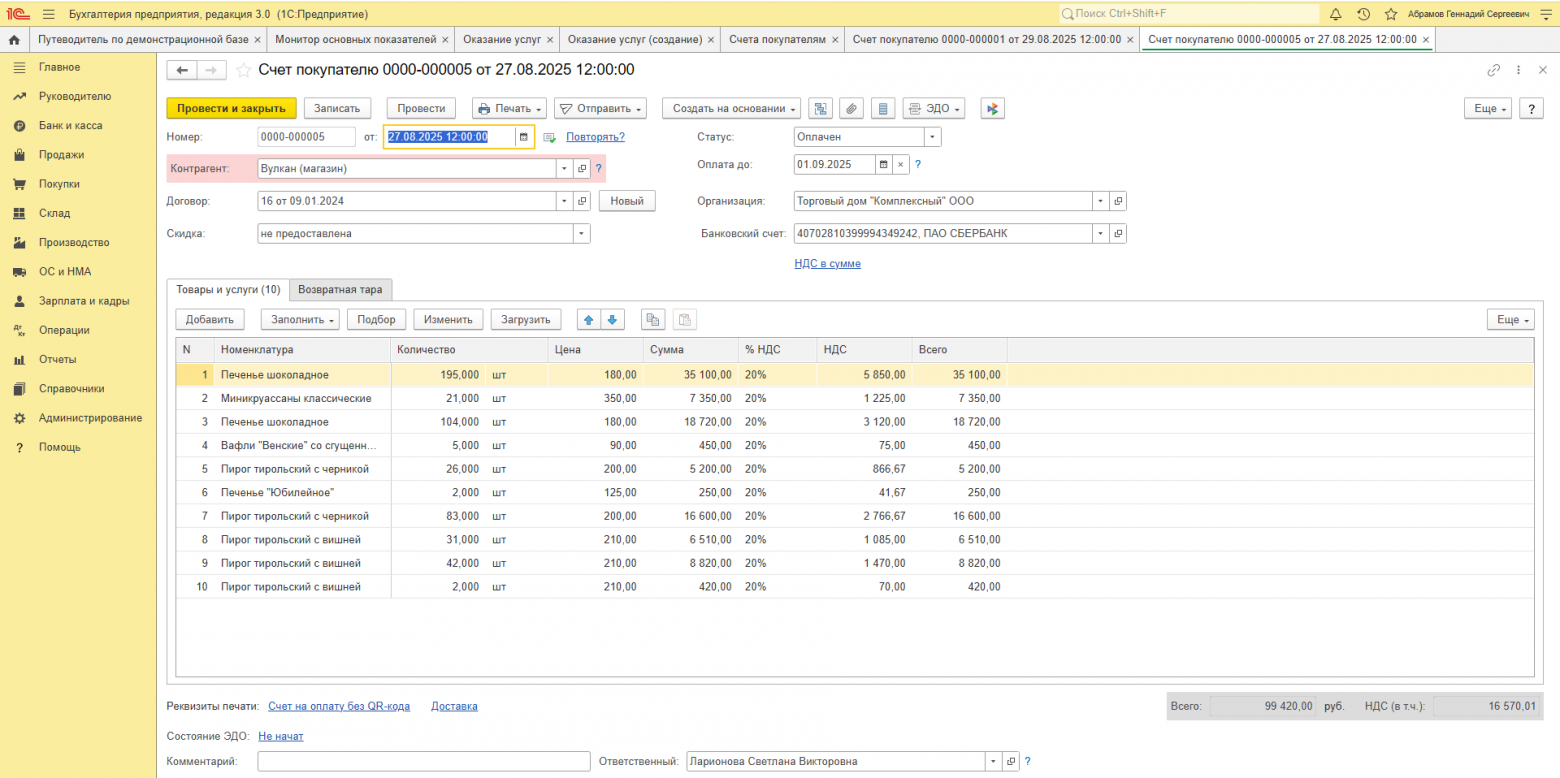Open calendar picker for document date
1560x778 pixels.
tap(522, 138)
